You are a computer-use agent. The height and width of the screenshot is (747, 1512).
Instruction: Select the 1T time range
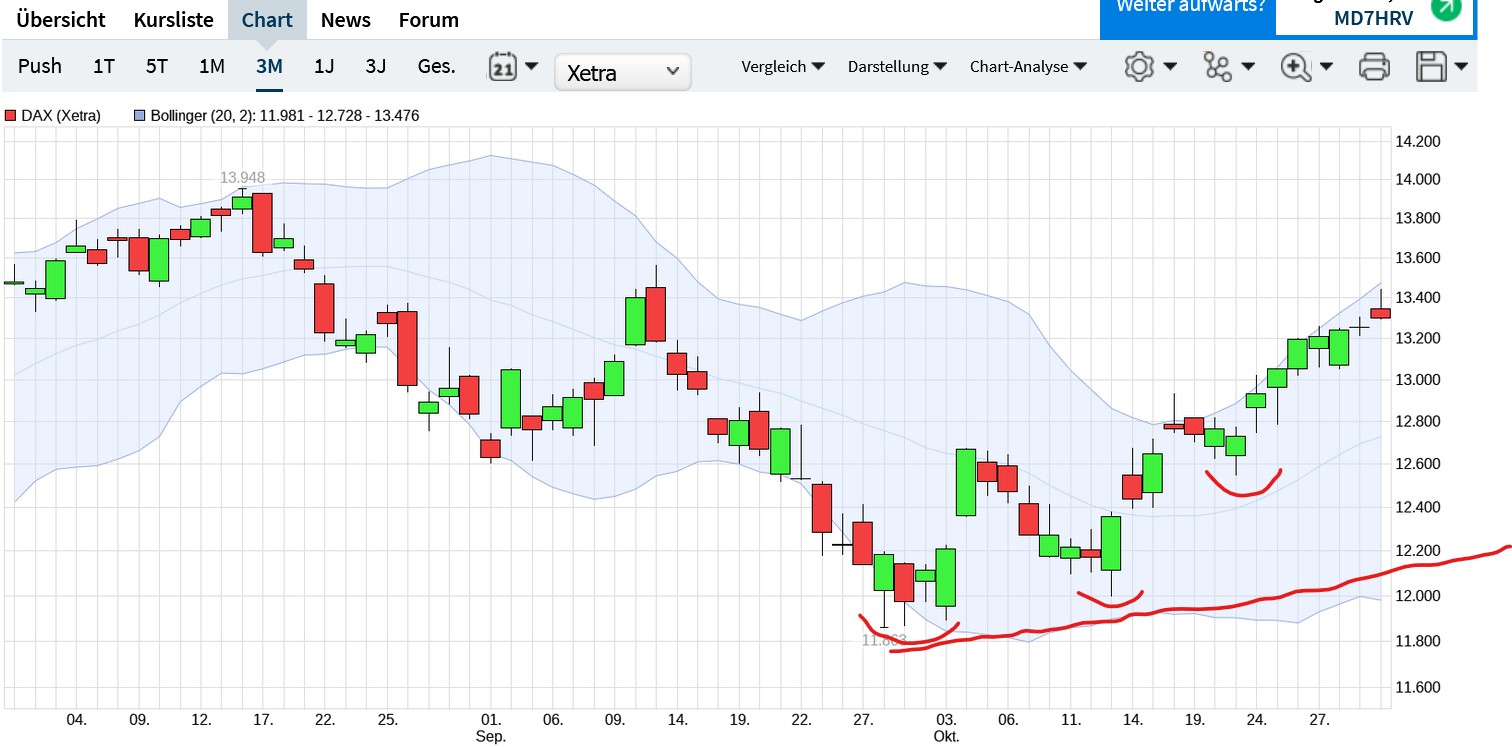pyautogui.click(x=104, y=66)
